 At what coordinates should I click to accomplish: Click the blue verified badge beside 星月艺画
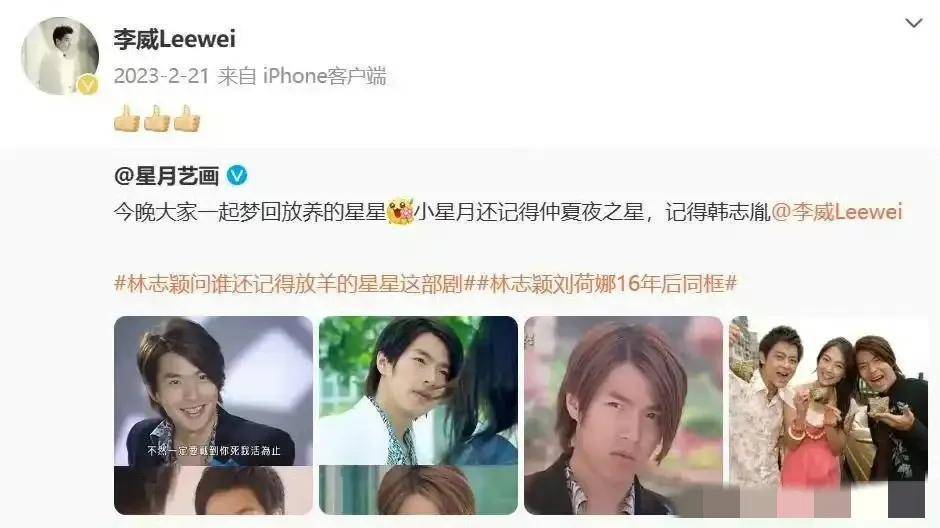[x=237, y=176]
